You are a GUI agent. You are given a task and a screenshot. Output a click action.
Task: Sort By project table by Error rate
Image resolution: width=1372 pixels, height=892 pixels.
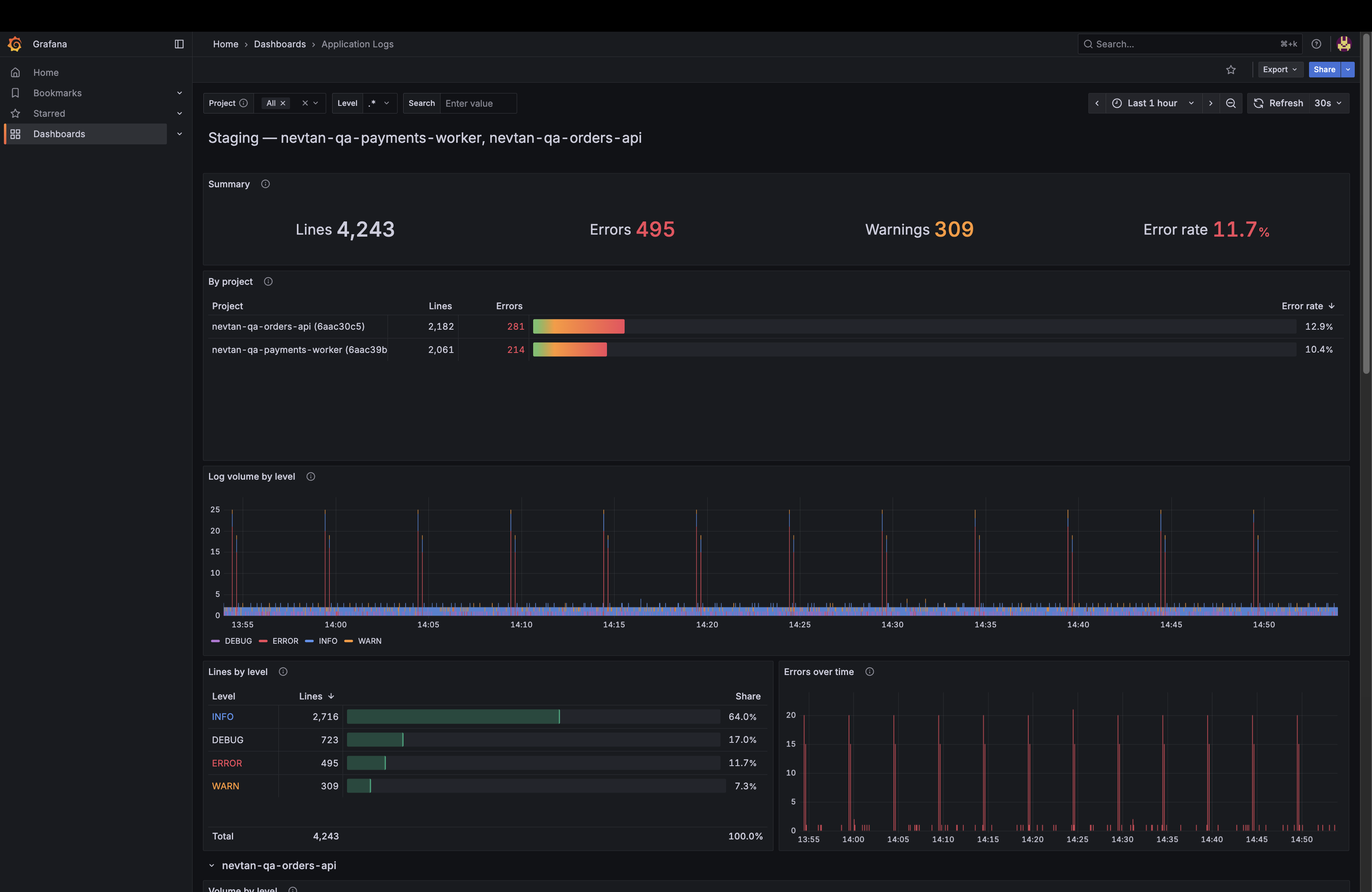point(1308,306)
